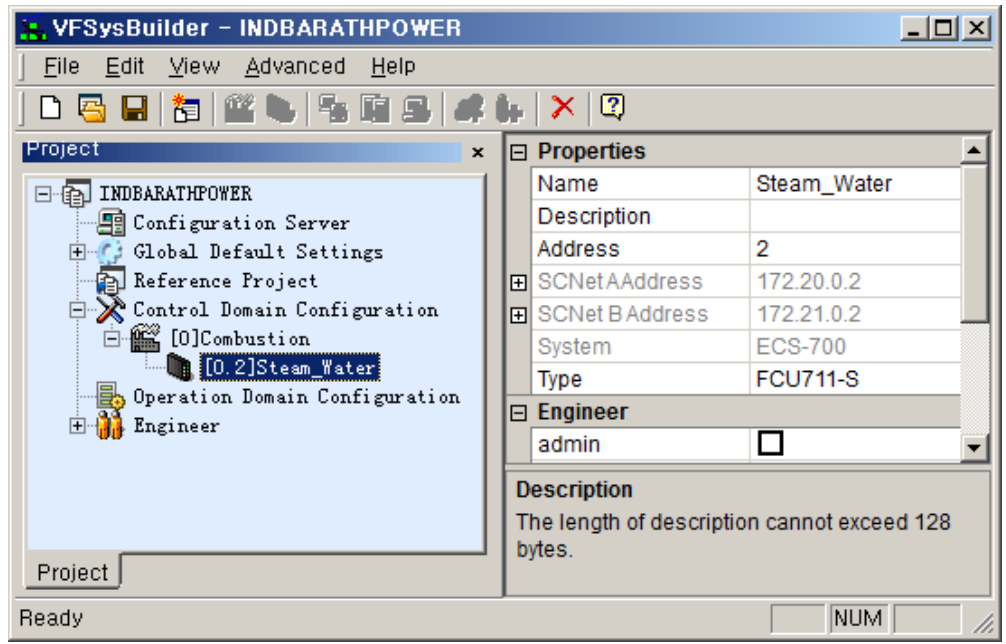Maximize the VFSysBuilder window
This screenshot has height=644, width=1006.
[943, 29]
